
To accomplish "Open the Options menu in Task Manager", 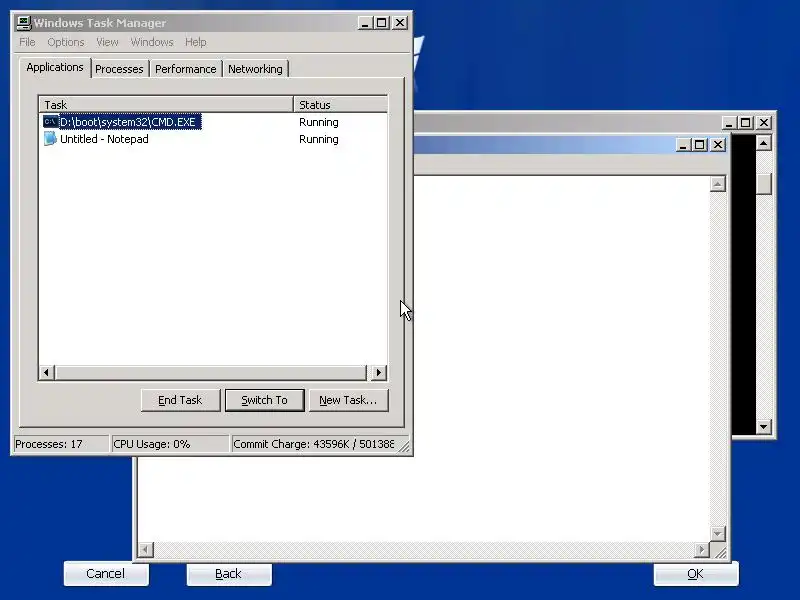I will click(x=65, y=42).
